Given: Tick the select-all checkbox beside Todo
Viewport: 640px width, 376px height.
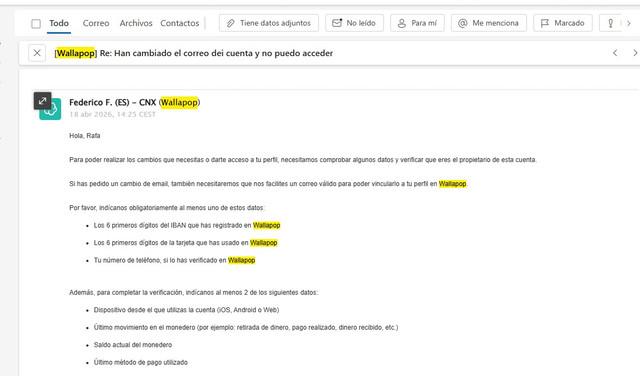Looking at the screenshot, I should pos(36,24).
